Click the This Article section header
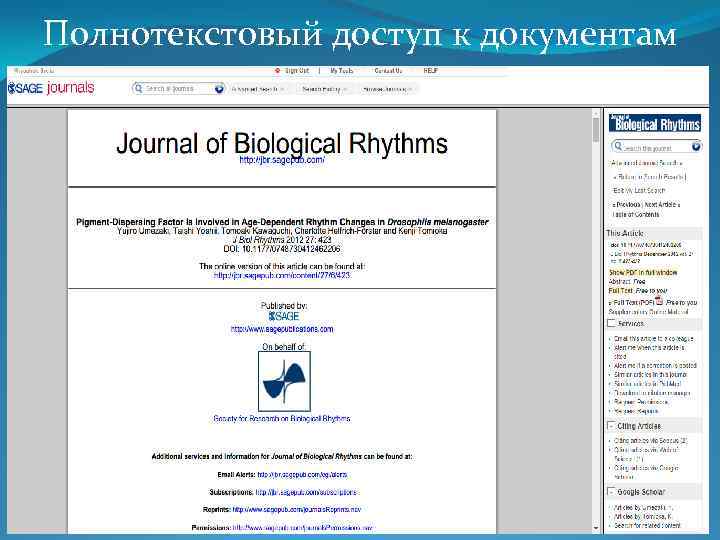Image resolution: width=720 pixels, height=540 pixels. (654, 233)
